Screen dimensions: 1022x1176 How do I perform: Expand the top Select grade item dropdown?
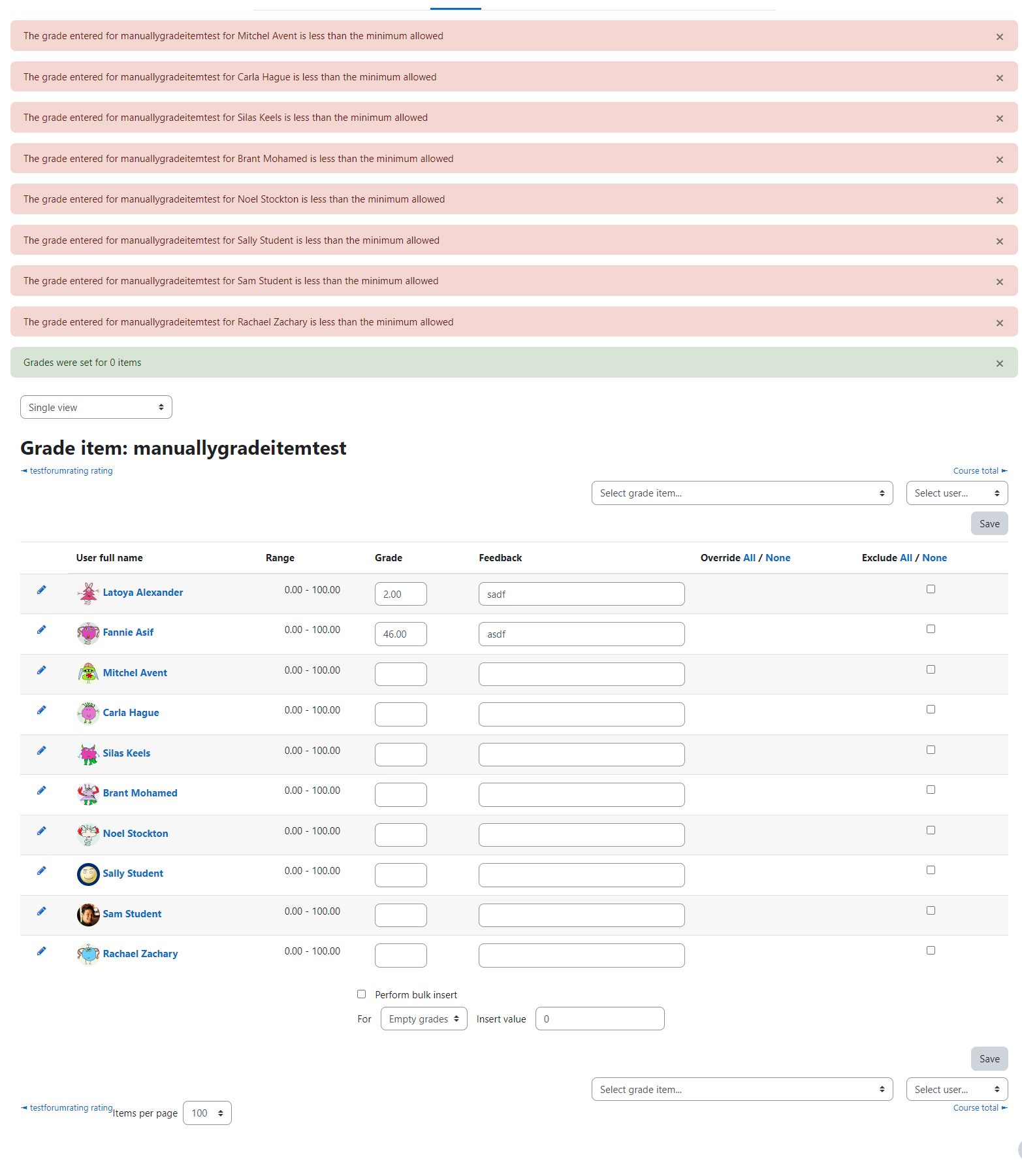tap(742, 493)
